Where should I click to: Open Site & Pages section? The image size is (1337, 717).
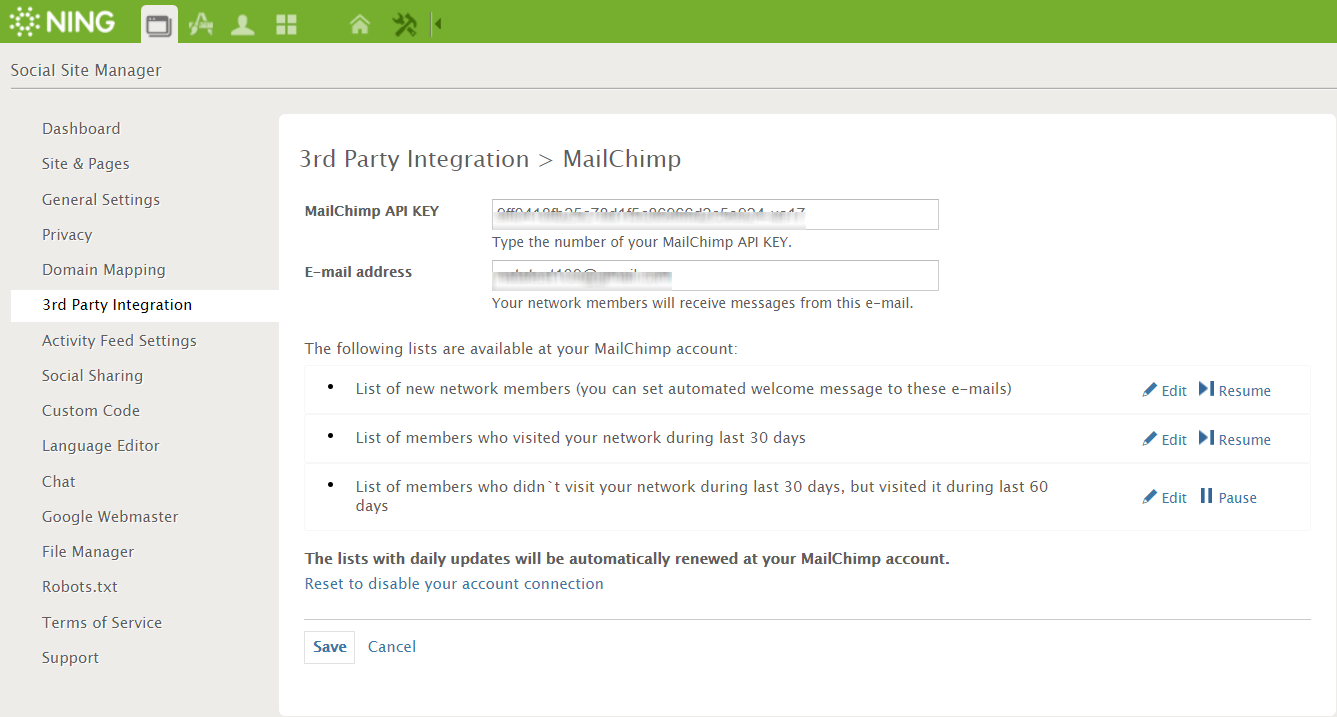click(x=86, y=163)
